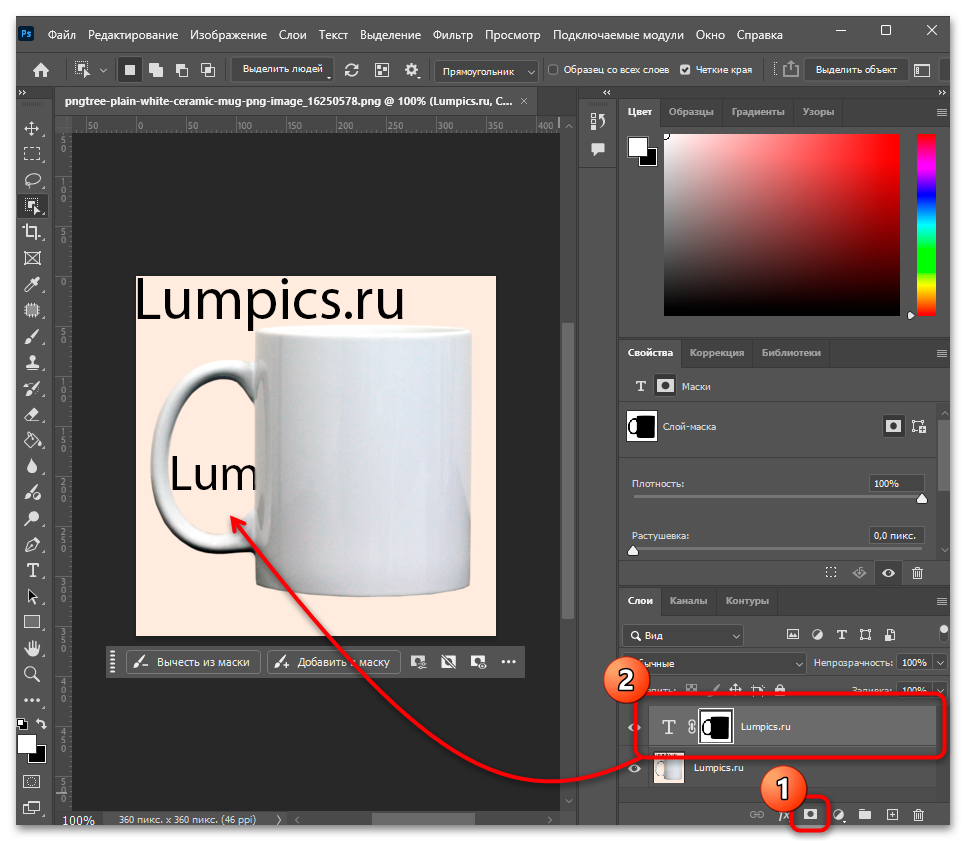The height and width of the screenshot is (841, 966).
Task: Select the Zoom tool
Action: click(32, 674)
